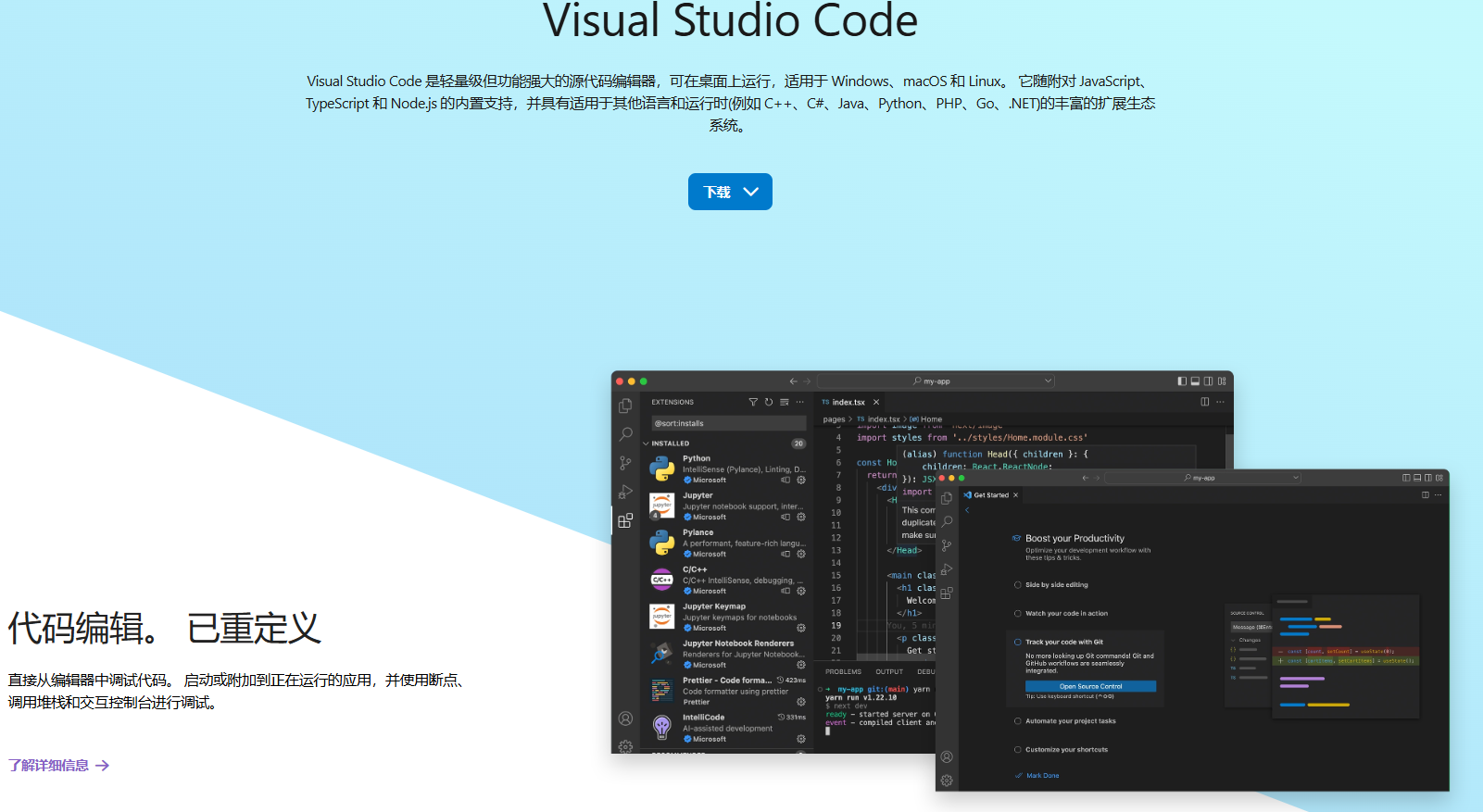The image size is (1483, 812).
Task: Split the index.tsx editor
Action: click(x=1205, y=402)
